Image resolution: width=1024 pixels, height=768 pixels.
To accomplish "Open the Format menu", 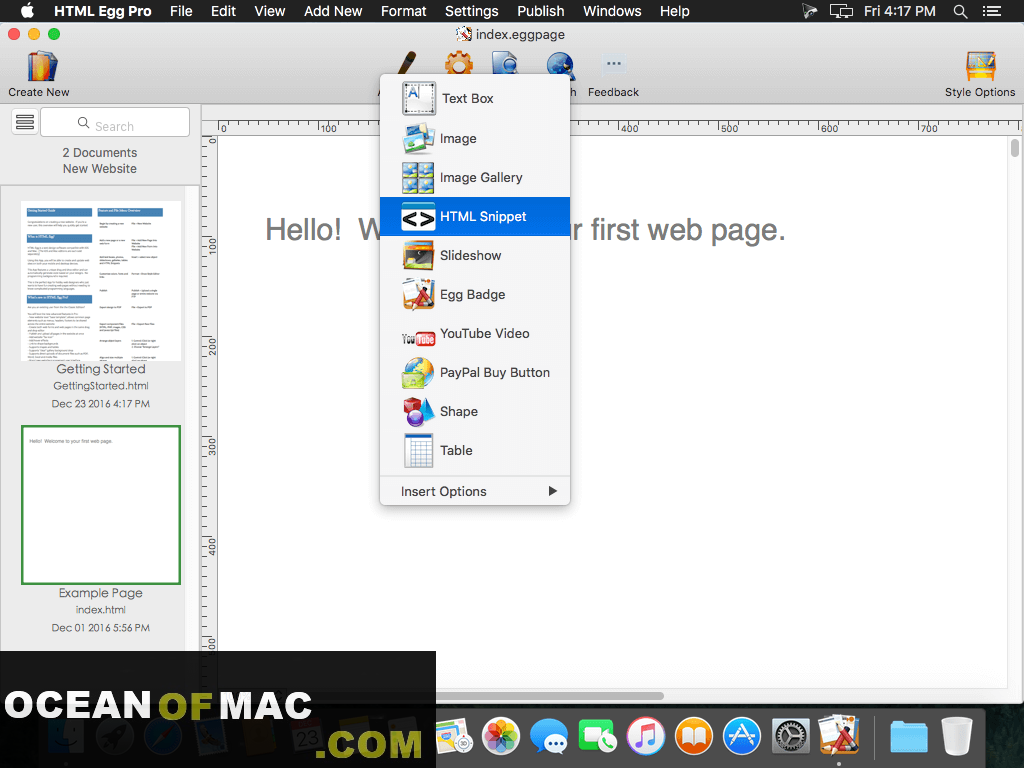I will tap(404, 11).
